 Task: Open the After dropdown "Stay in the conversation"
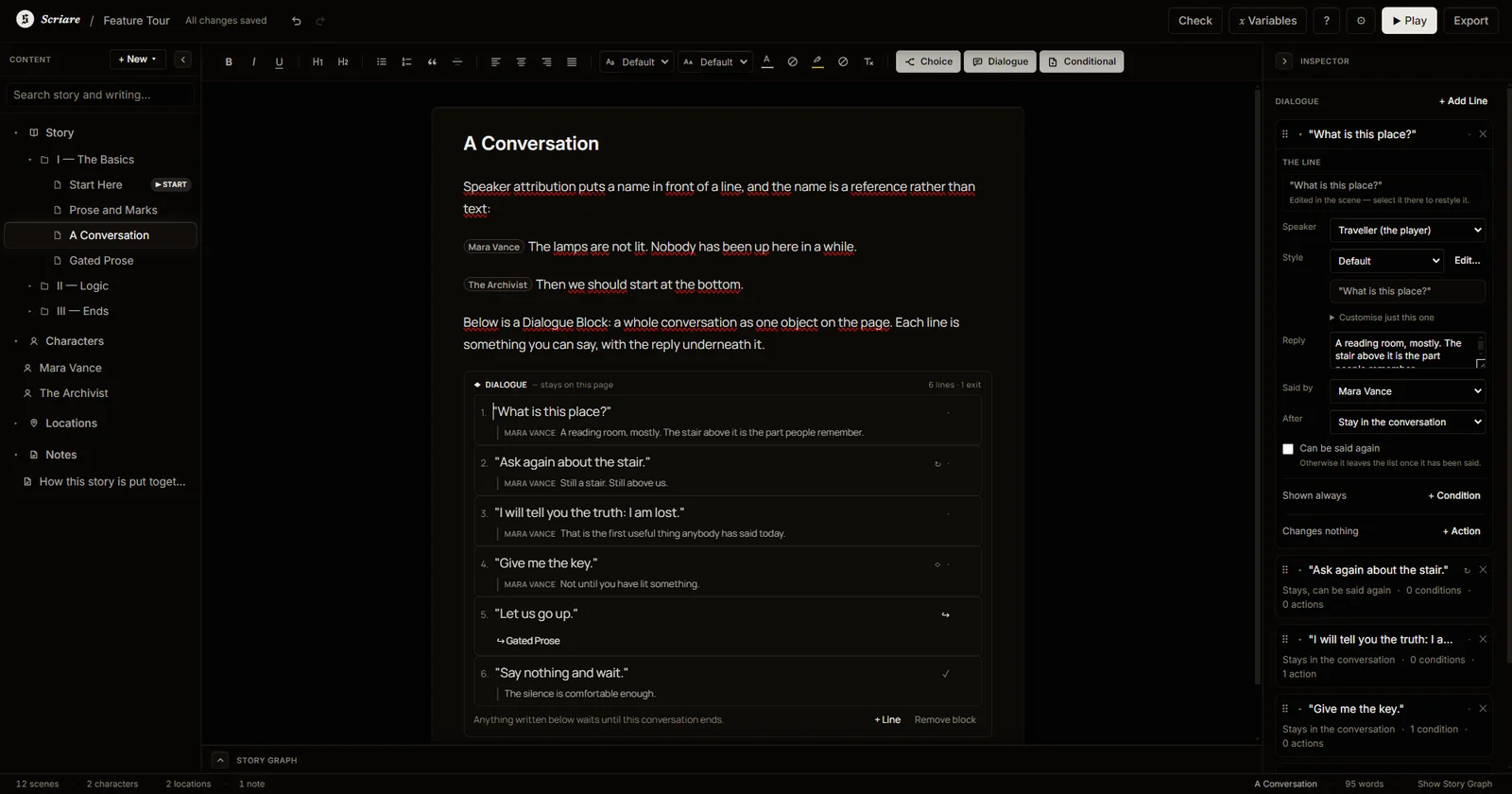(x=1407, y=423)
